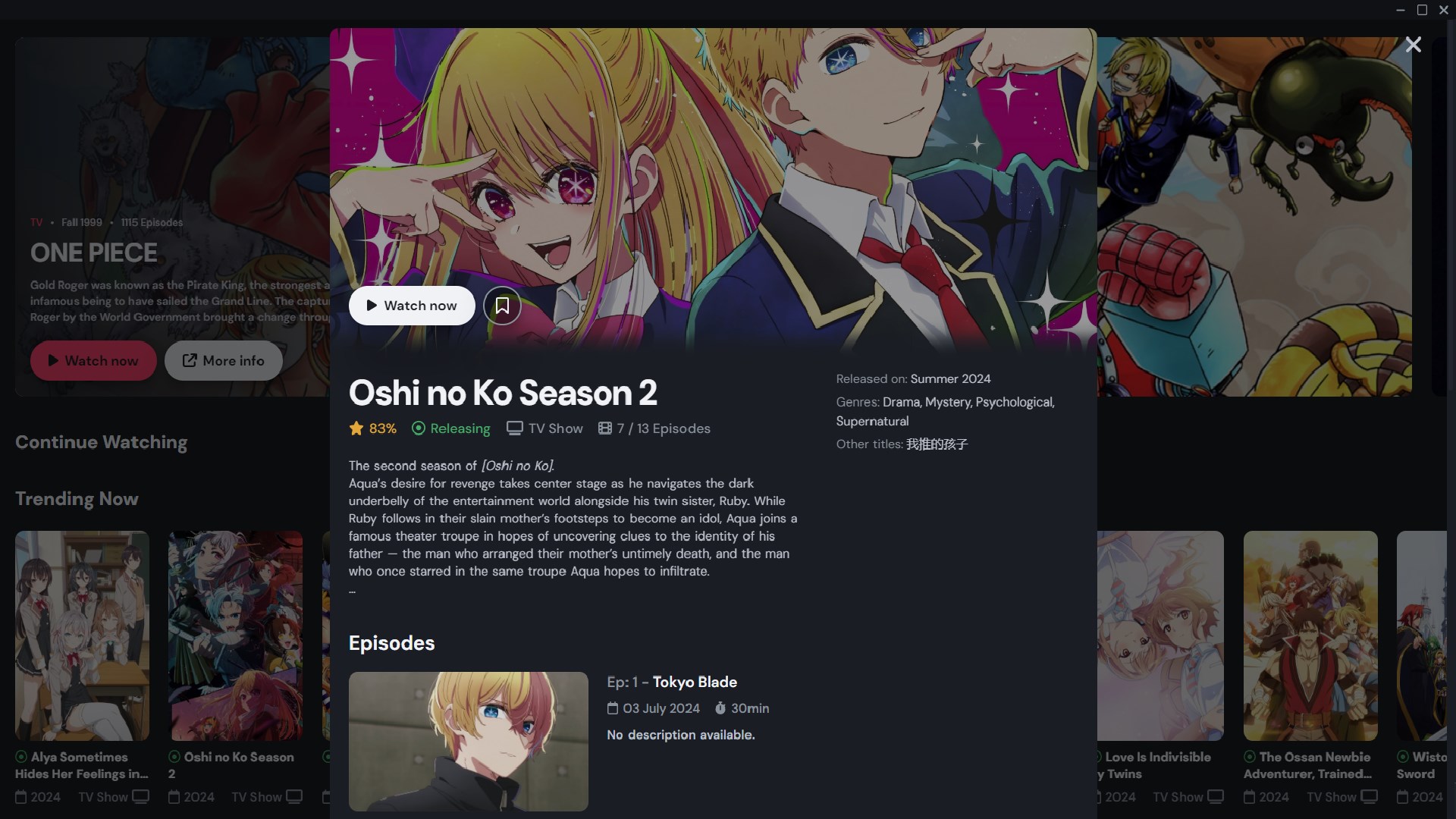
Task: Close the anime details modal with X
Action: 1413,45
